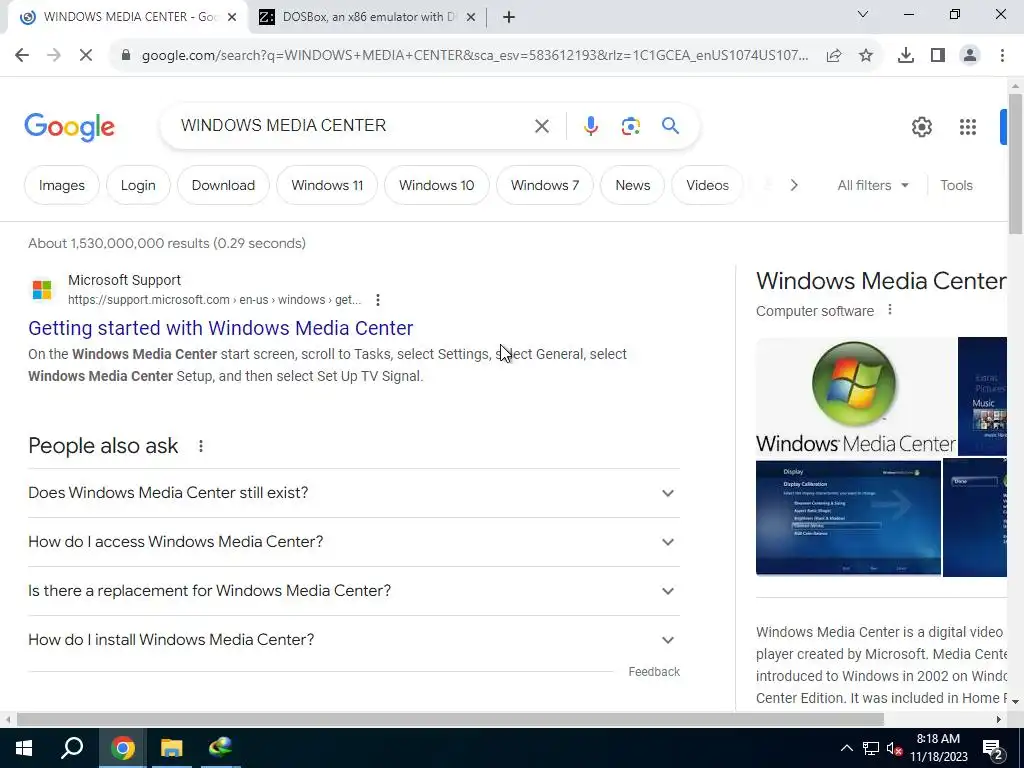The image size is (1024, 768).
Task: Open the Display Calibration screenshot thumbnail
Action: click(848, 518)
